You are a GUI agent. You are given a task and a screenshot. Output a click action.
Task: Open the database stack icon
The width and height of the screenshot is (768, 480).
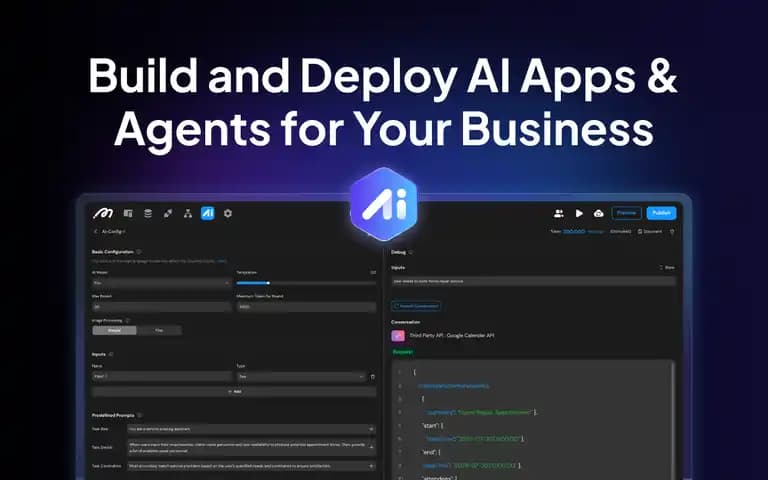148,213
